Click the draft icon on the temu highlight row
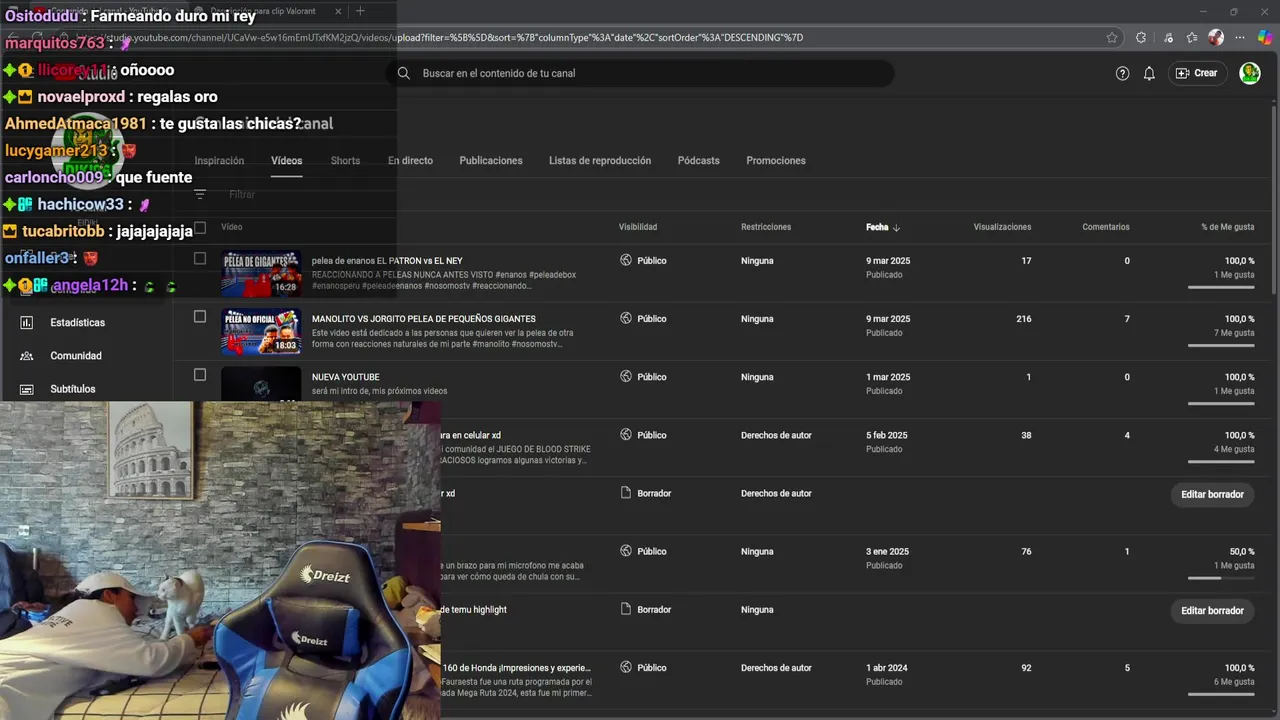The width and height of the screenshot is (1280, 720). pyautogui.click(x=626, y=609)
